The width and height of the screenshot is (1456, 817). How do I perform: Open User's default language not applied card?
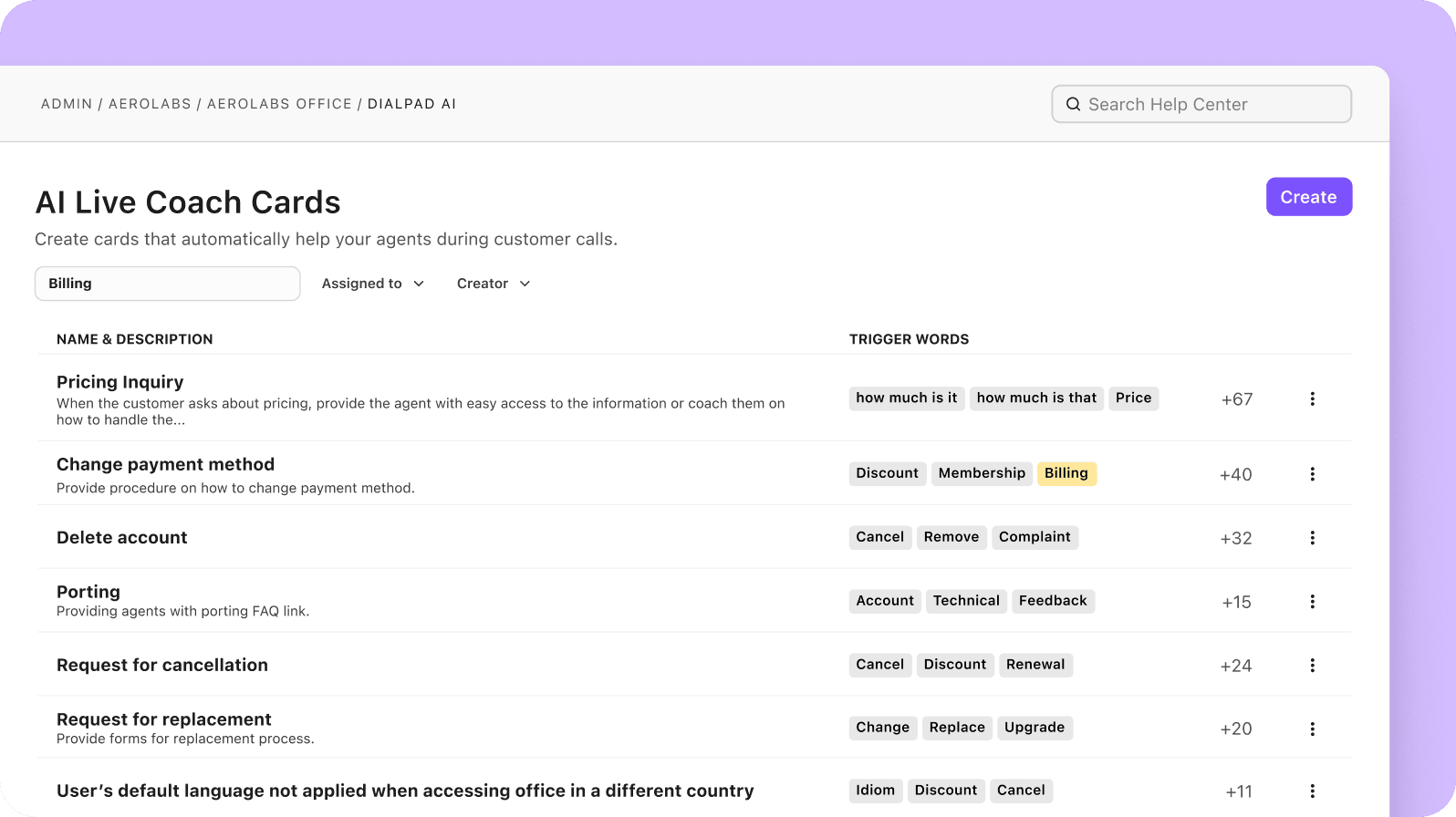[x=405, y=791]
